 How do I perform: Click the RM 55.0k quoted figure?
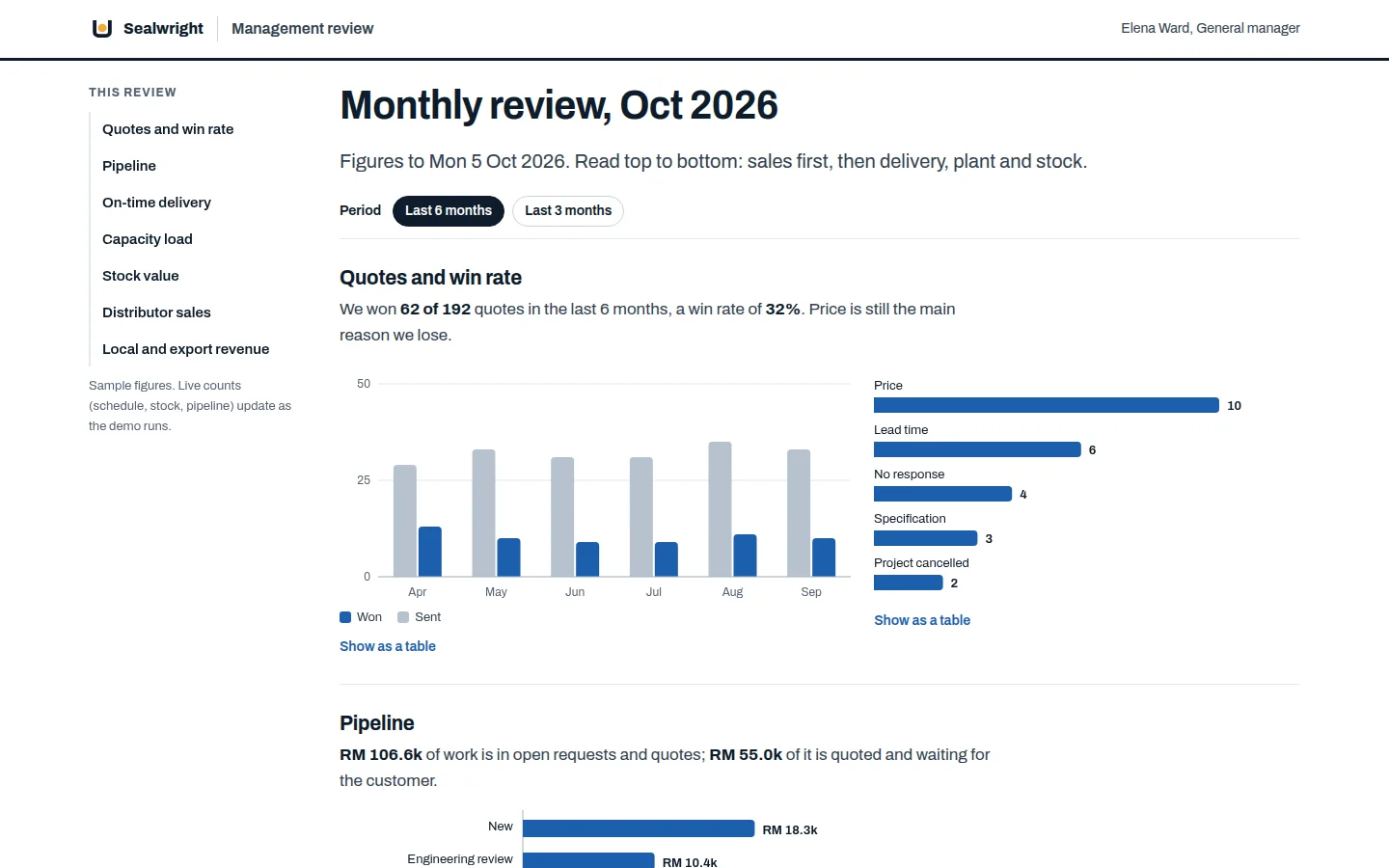746,754
